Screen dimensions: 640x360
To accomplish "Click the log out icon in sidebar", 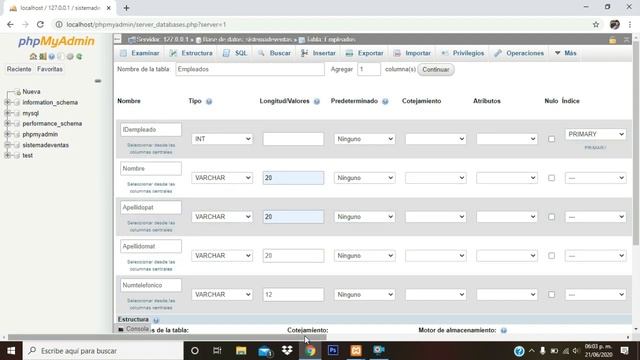I will pos(42,56).
